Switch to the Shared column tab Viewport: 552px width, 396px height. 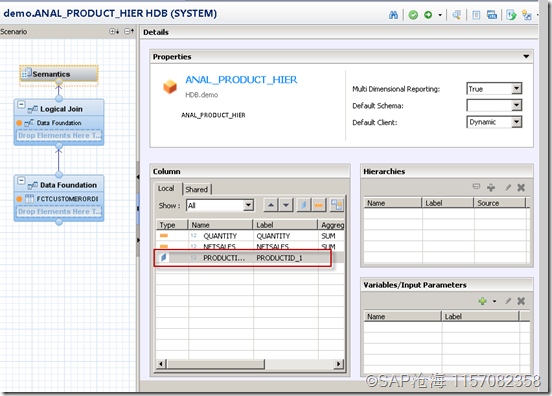coord(196,189)
